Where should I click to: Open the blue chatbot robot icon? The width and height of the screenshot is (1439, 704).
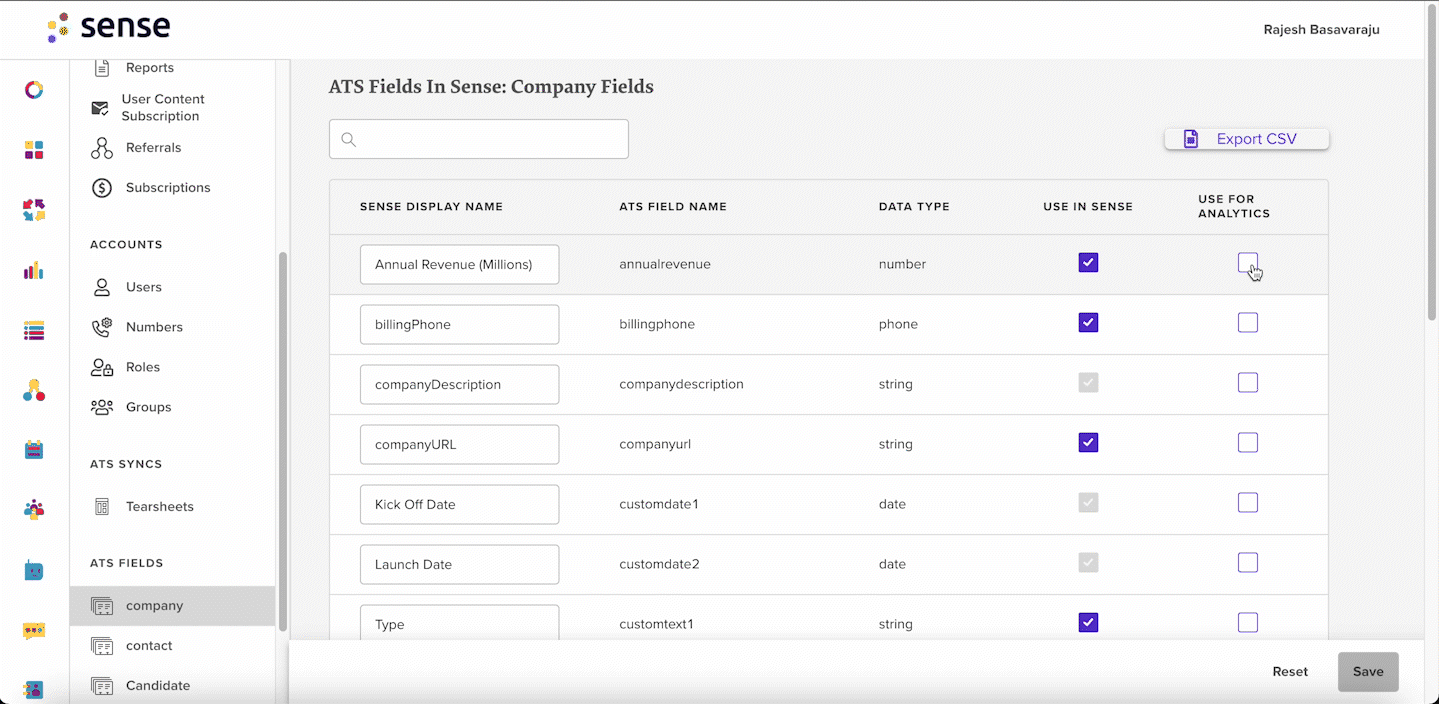pyautogui.click(x=34, y=570)
